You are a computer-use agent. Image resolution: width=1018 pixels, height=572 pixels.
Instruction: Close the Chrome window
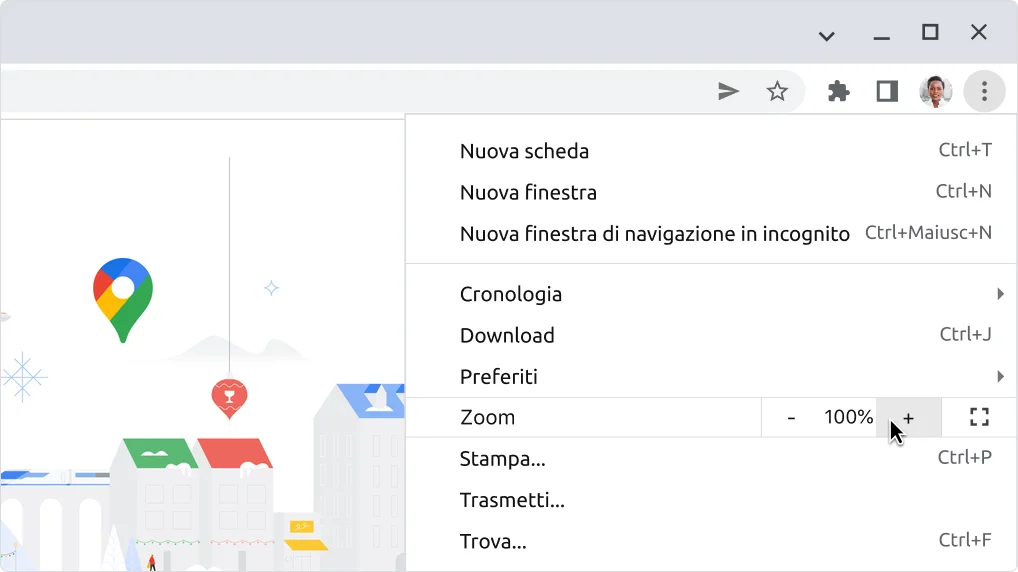coord(979,32)
